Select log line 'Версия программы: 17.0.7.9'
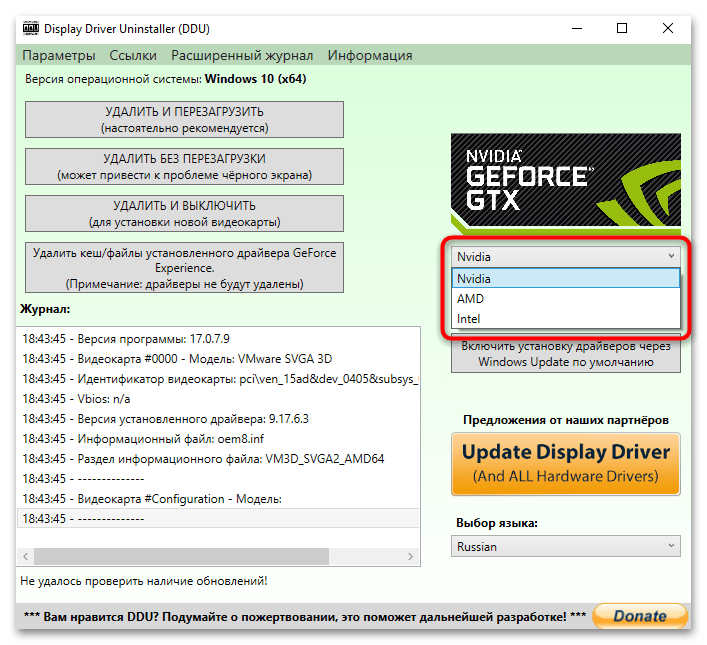 click(x=218, y=339)
